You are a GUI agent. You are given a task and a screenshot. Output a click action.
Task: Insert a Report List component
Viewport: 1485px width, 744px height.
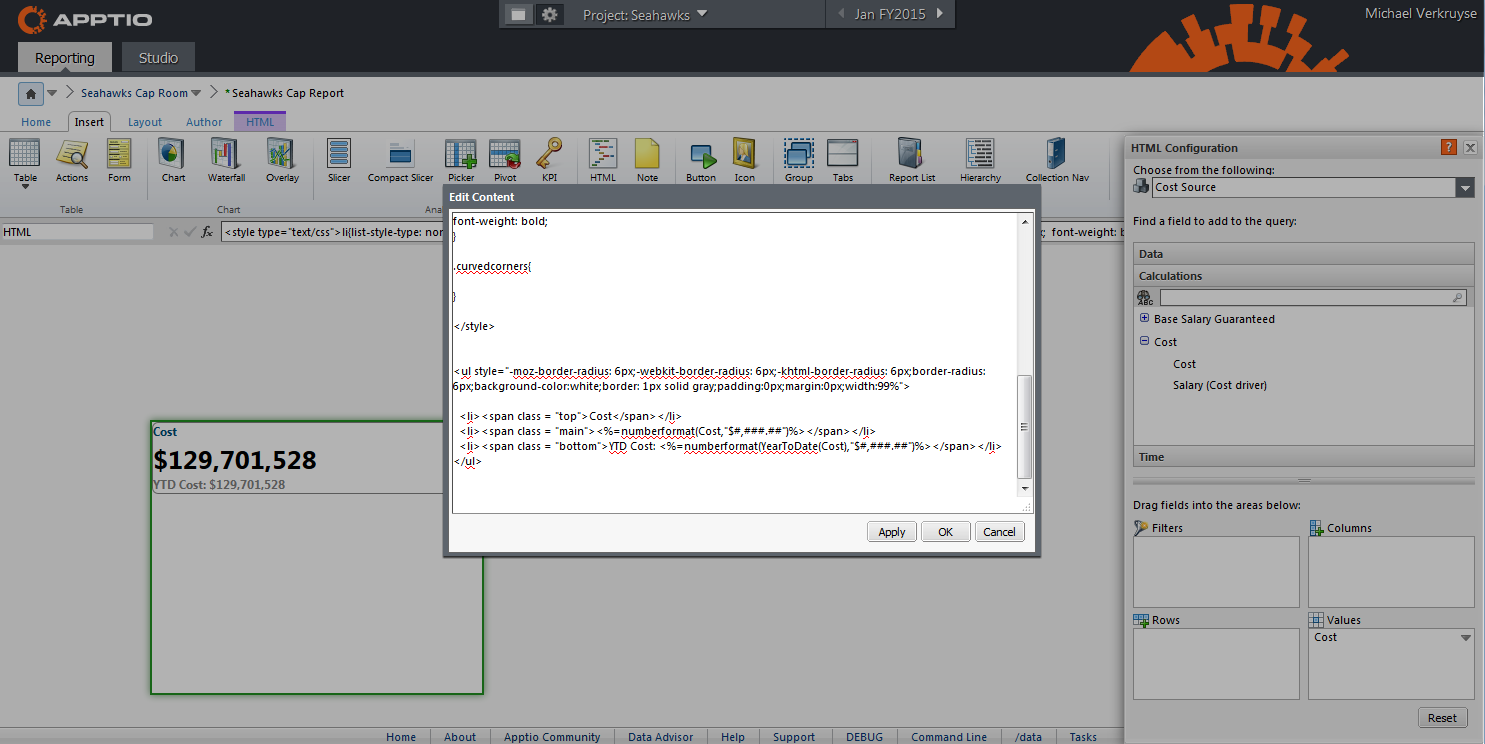point(912,159)
